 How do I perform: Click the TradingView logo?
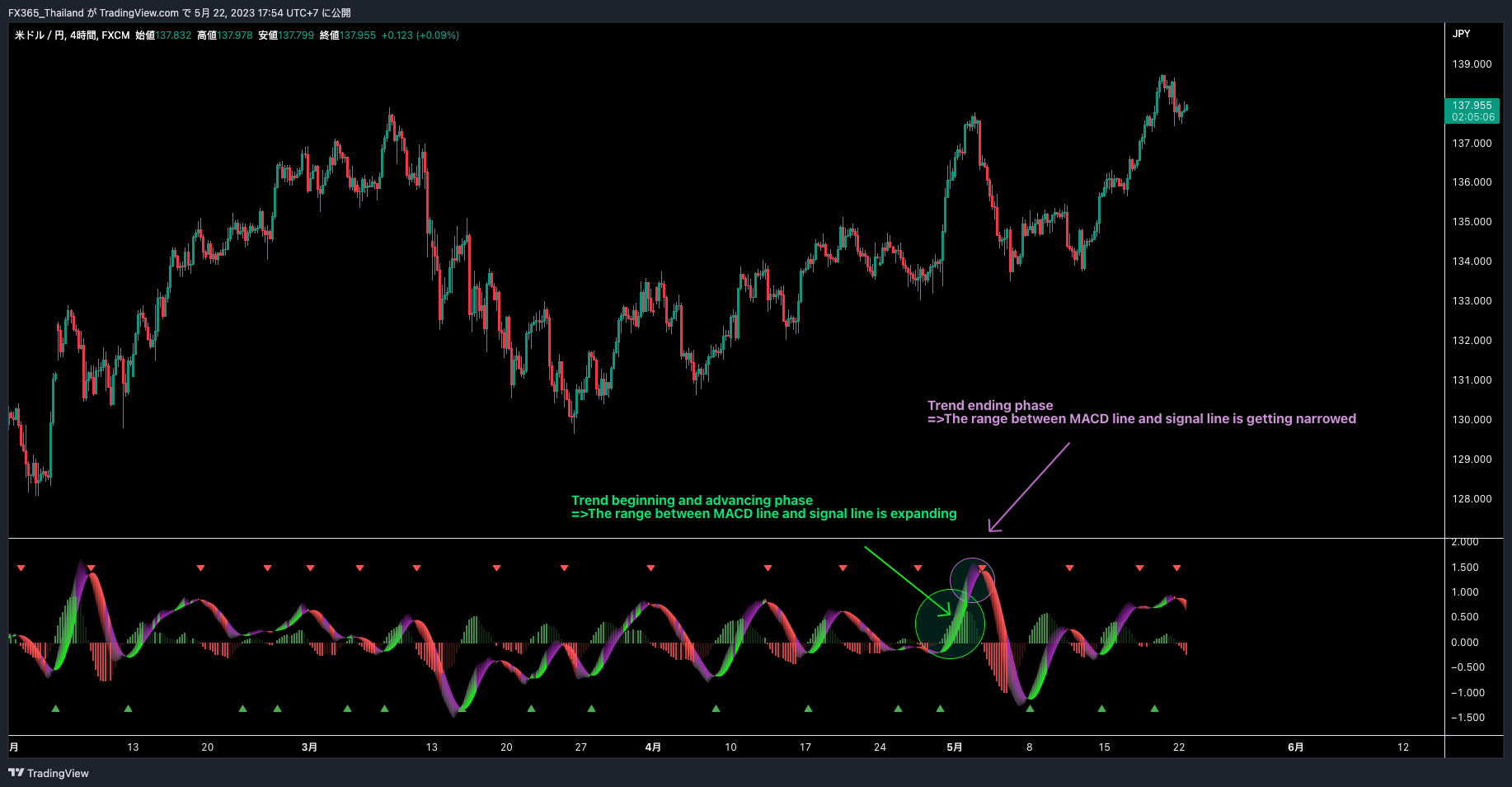tap(49, 773)
